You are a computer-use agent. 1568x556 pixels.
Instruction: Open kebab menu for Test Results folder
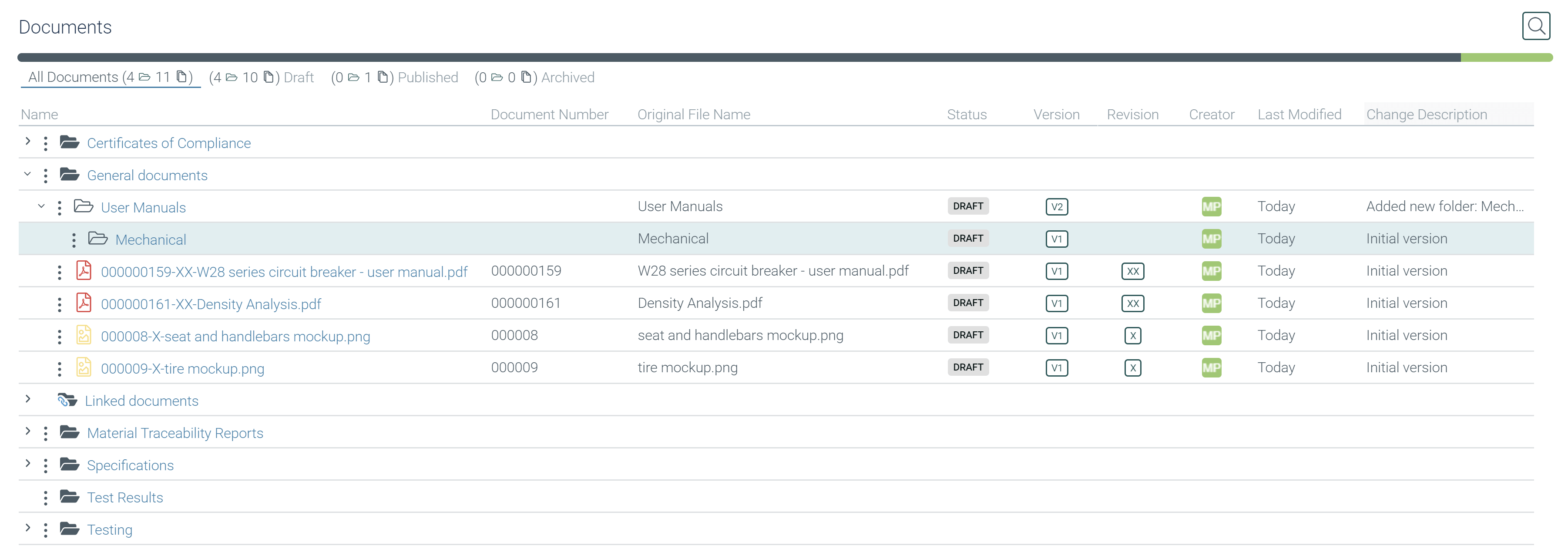[x=46, y=498]
